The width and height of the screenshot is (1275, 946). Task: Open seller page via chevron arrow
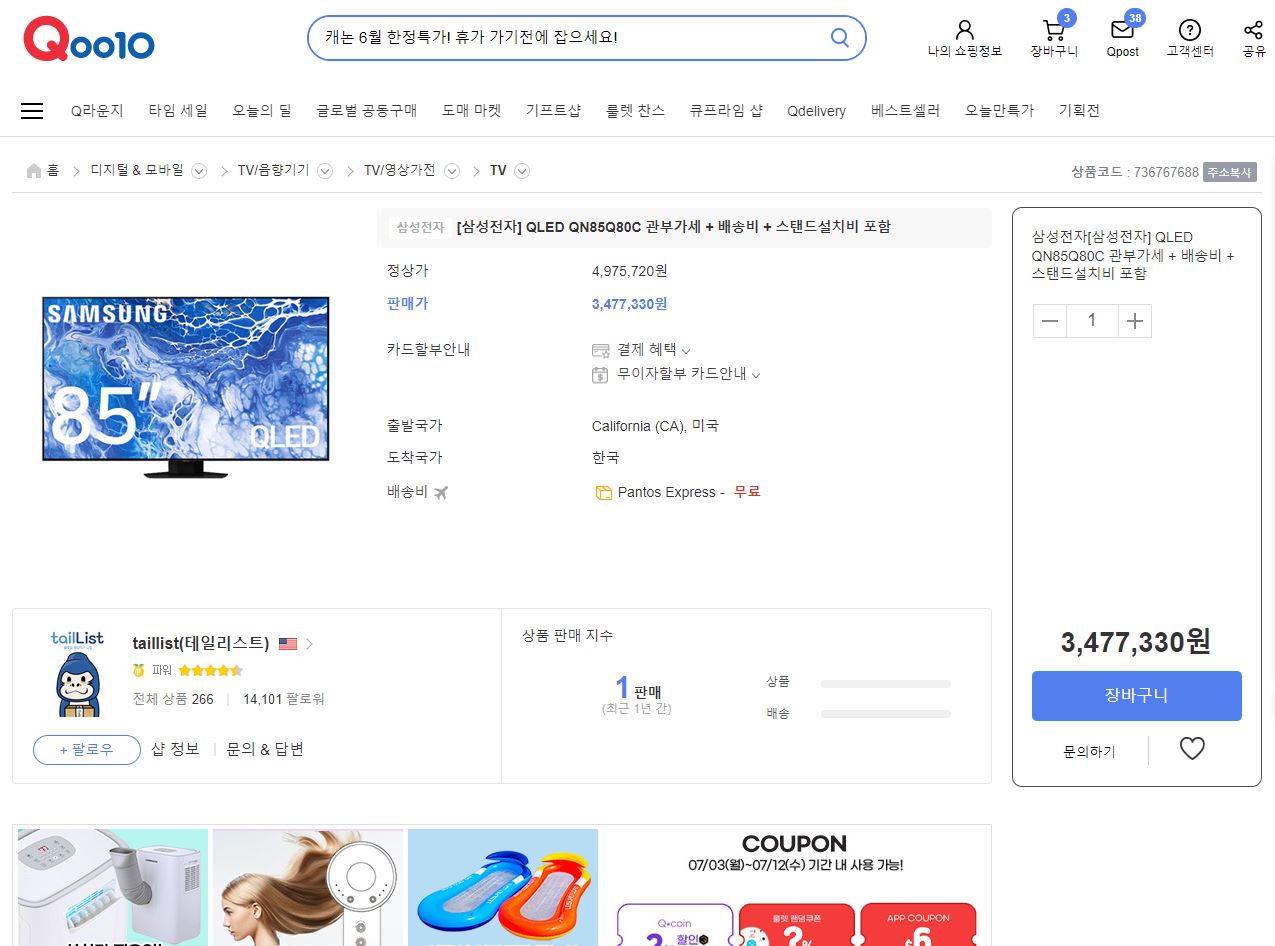click(x=309, y=644)
